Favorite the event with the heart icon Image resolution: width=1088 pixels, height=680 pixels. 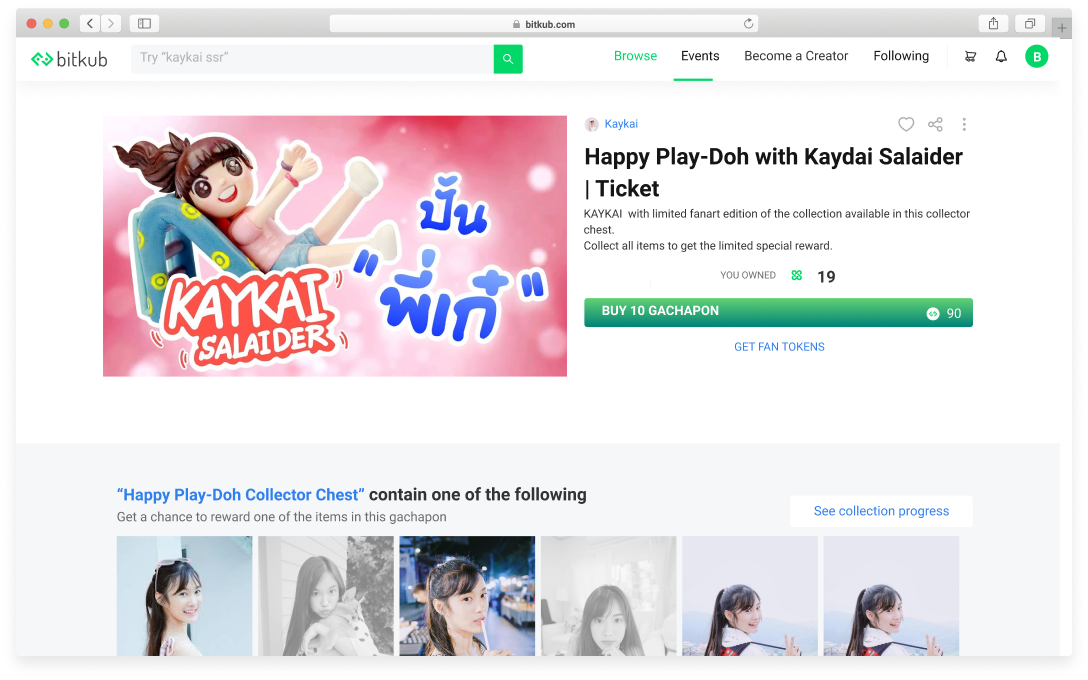[x=906, y=124]
